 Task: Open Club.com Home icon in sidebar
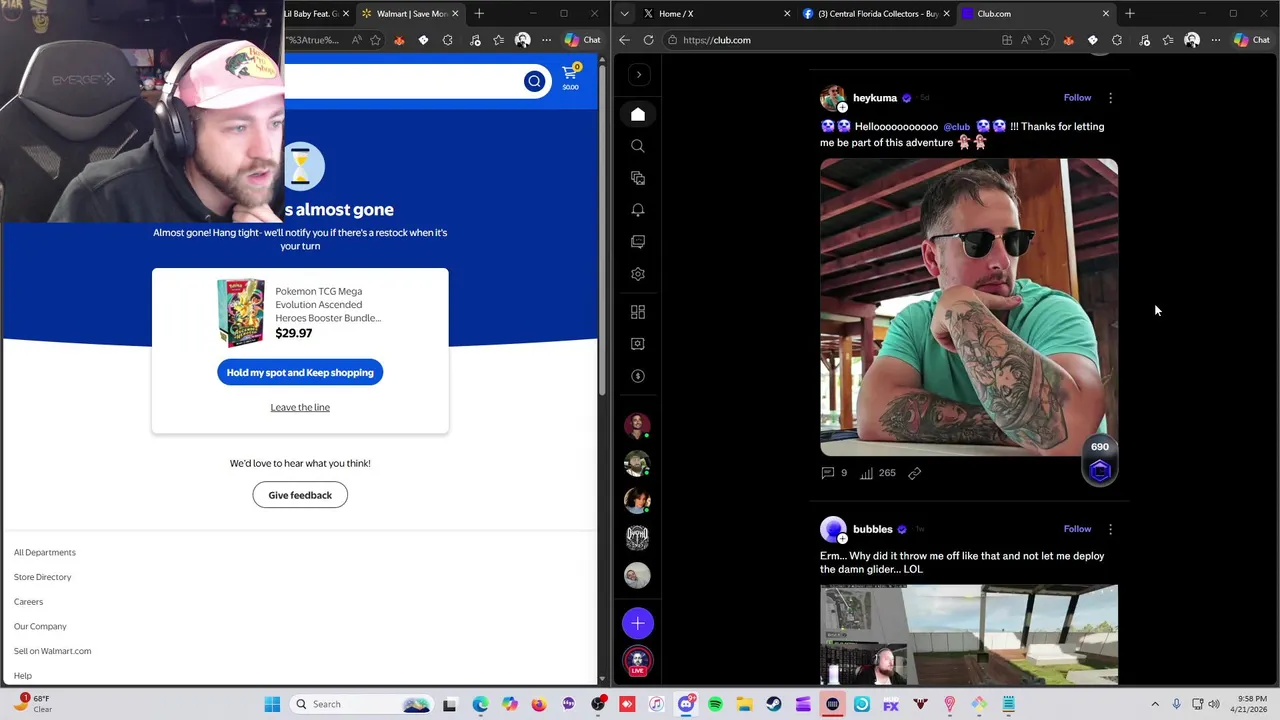[x=638, y=114]
